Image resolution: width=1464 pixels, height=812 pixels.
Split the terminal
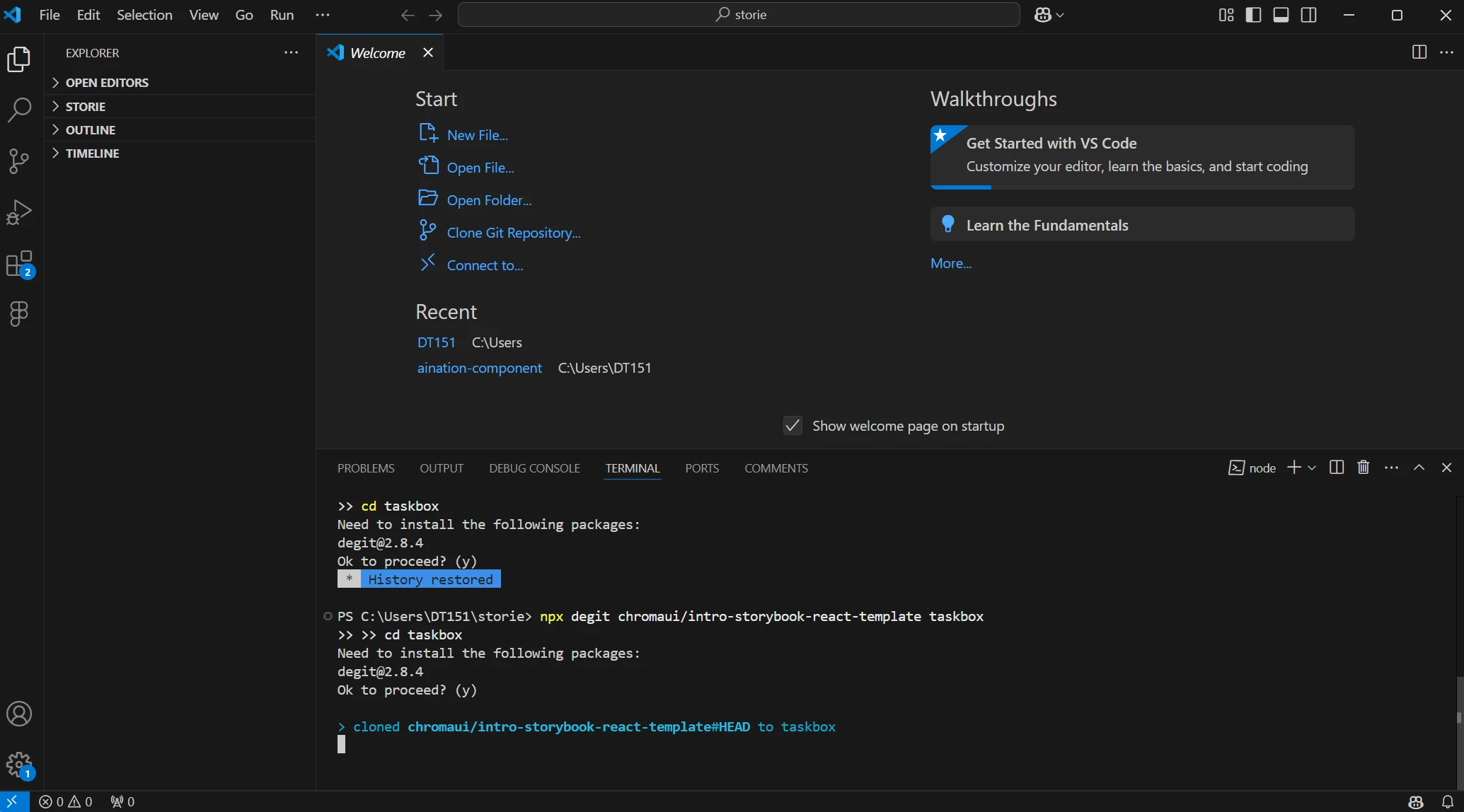[1337, 468]
